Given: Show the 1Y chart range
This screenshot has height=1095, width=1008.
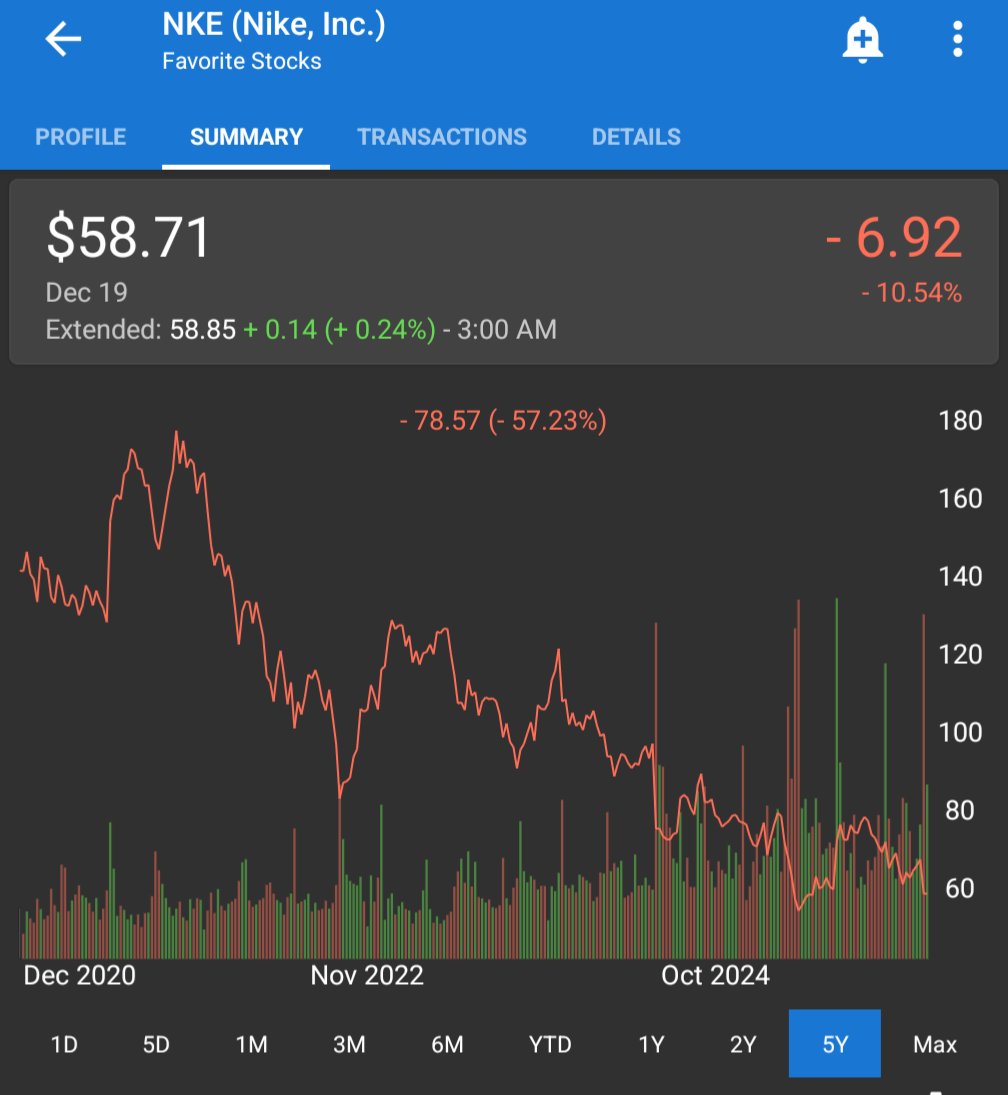Looking at the screenshot, I should (651, 1044).
